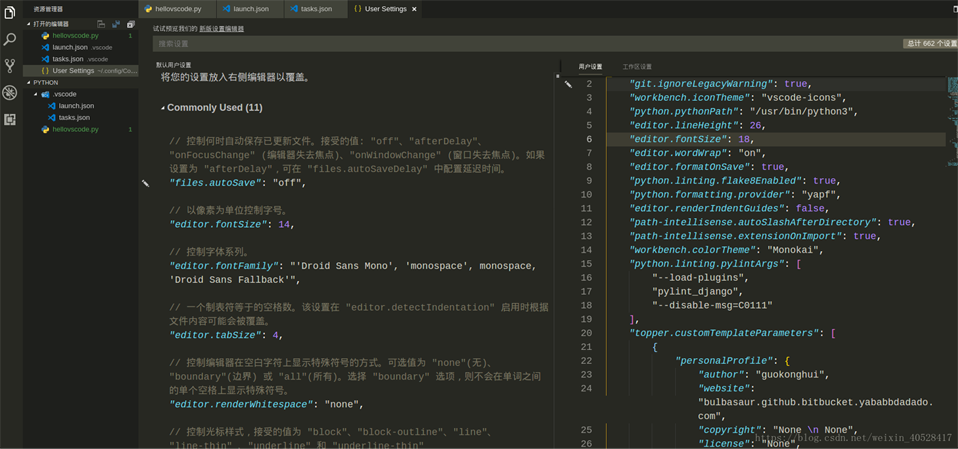Switch to the tasks.json tab
This screenshot has height=449, width=958.
[315, 9]
